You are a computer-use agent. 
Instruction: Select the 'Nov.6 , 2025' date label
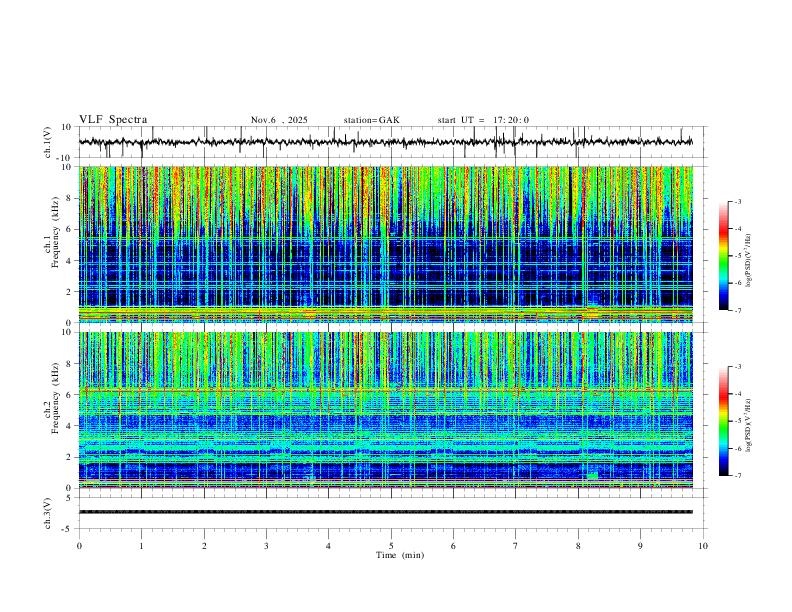point(279,120)
